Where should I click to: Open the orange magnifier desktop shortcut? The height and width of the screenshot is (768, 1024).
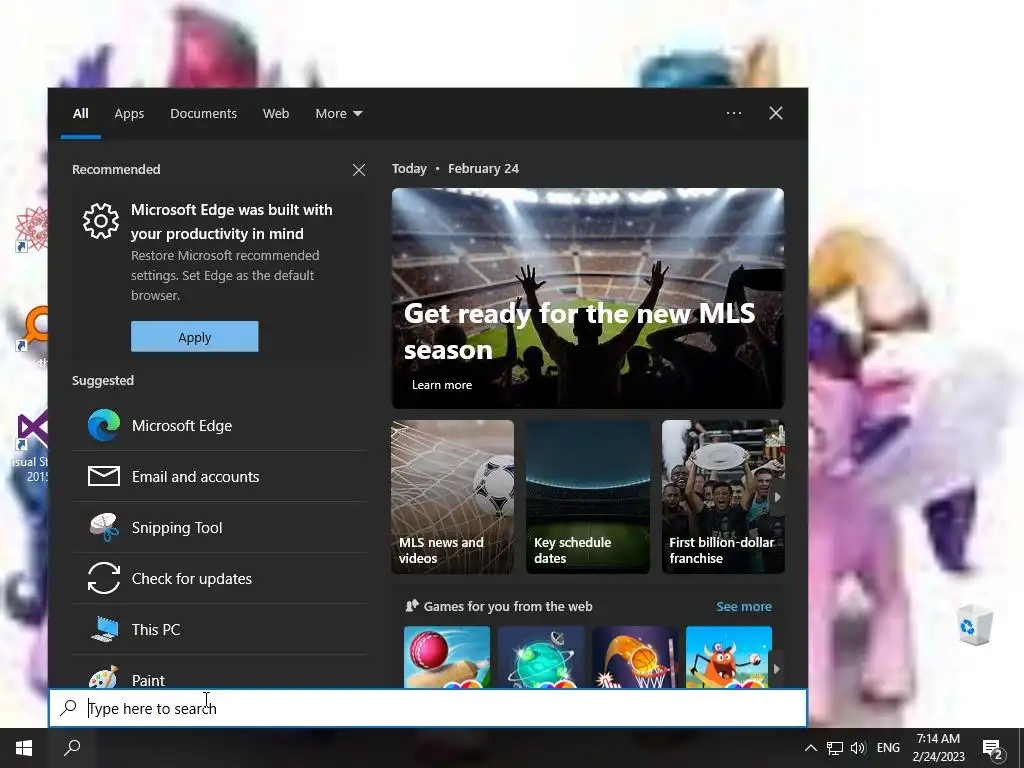(33, 330)
